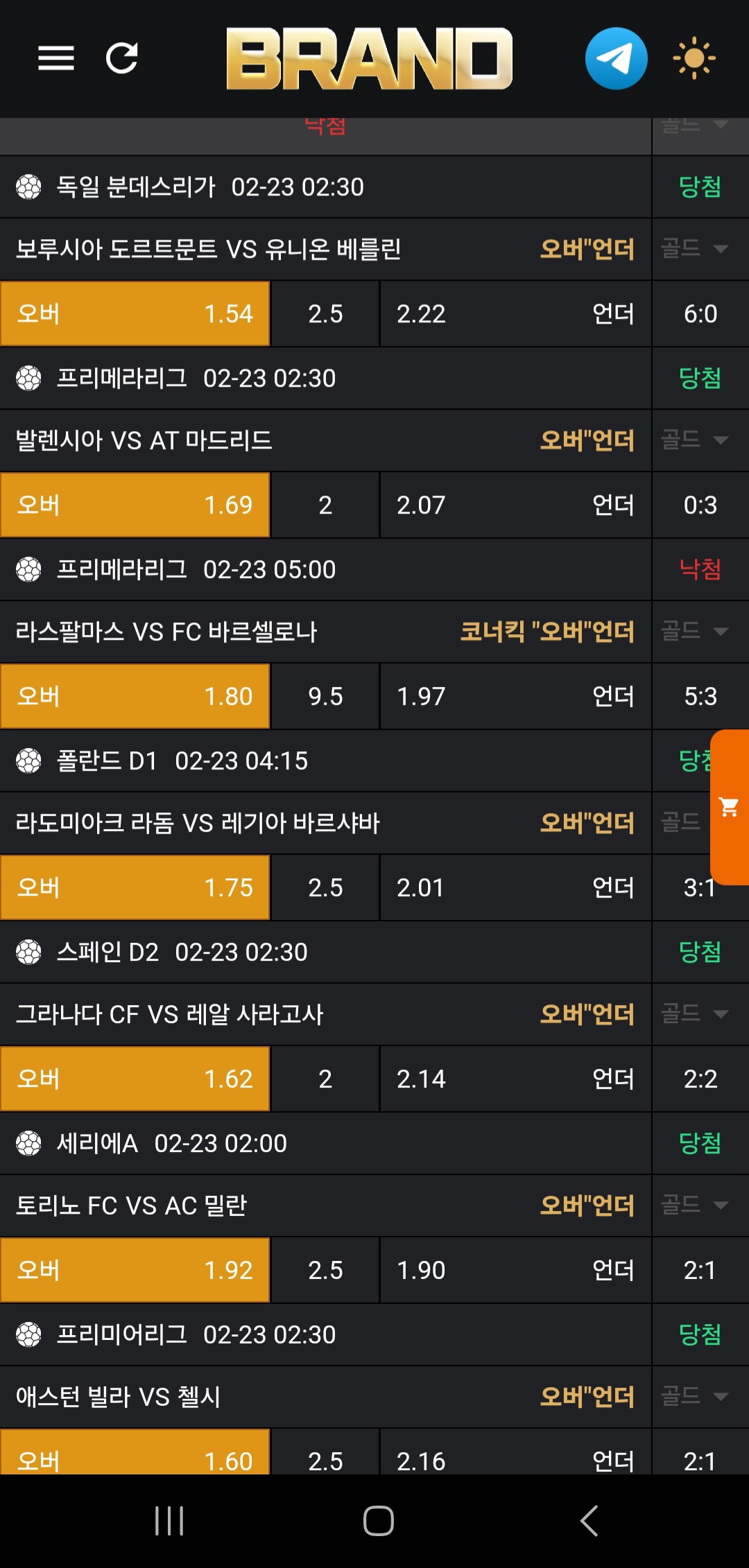The height and width of the screenshot is (1568, 749).
Task: Select 오버 1.80 for 라스팔마스 match
Action: (x=135, y=697)
